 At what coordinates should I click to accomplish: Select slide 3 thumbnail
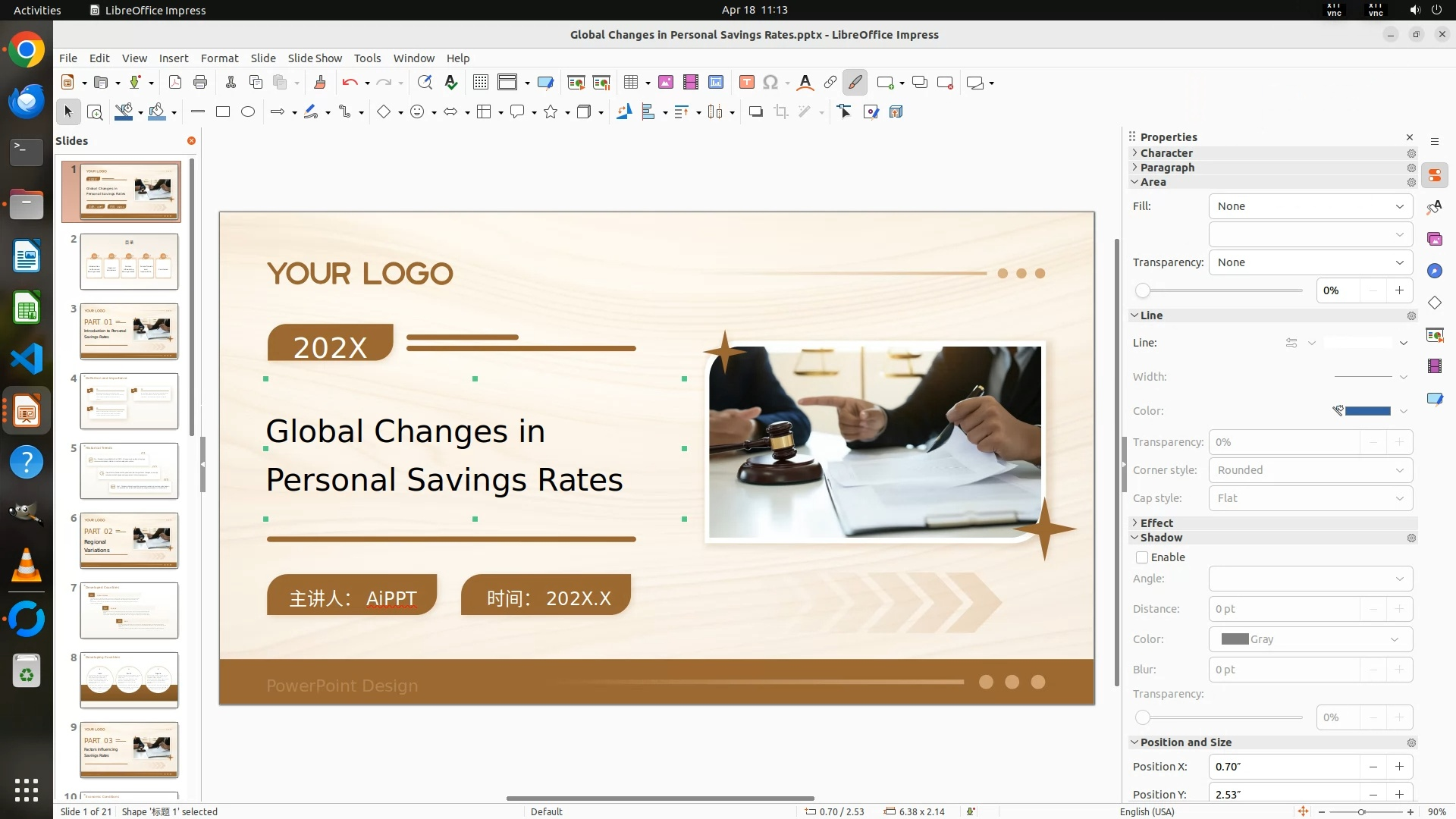tap(129, 331)
